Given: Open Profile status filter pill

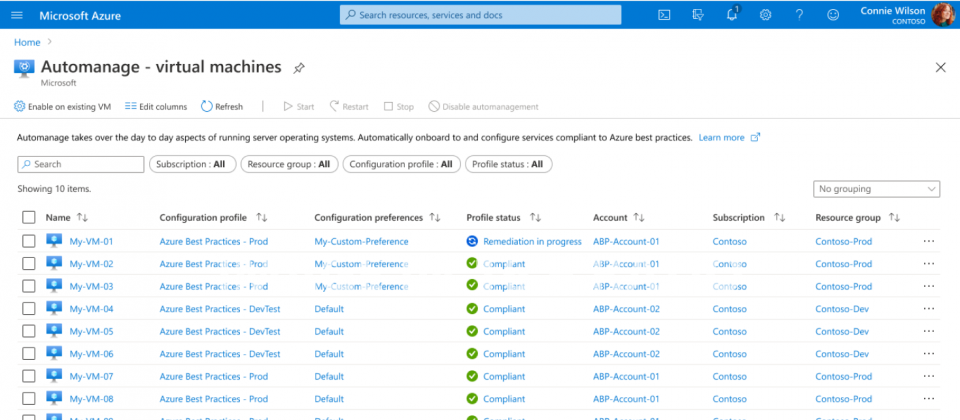Looking at the screenshot, I should click(x=508, y=164).
